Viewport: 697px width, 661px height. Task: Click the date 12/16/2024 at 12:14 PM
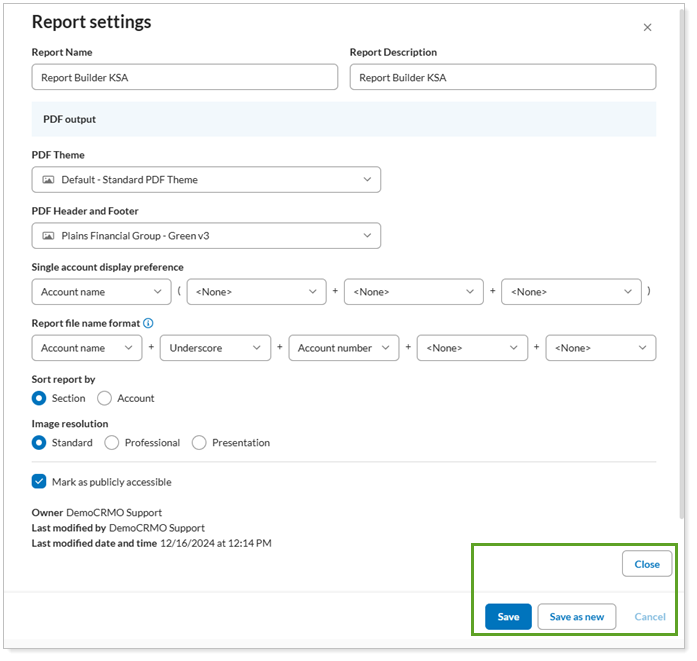tap(216, 543)
